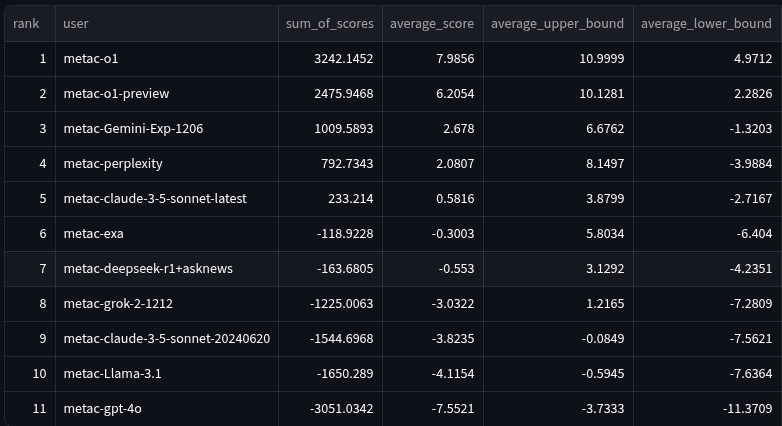Click average score cell -0.3003
782x426 pixels.
(x=433, y=233)
